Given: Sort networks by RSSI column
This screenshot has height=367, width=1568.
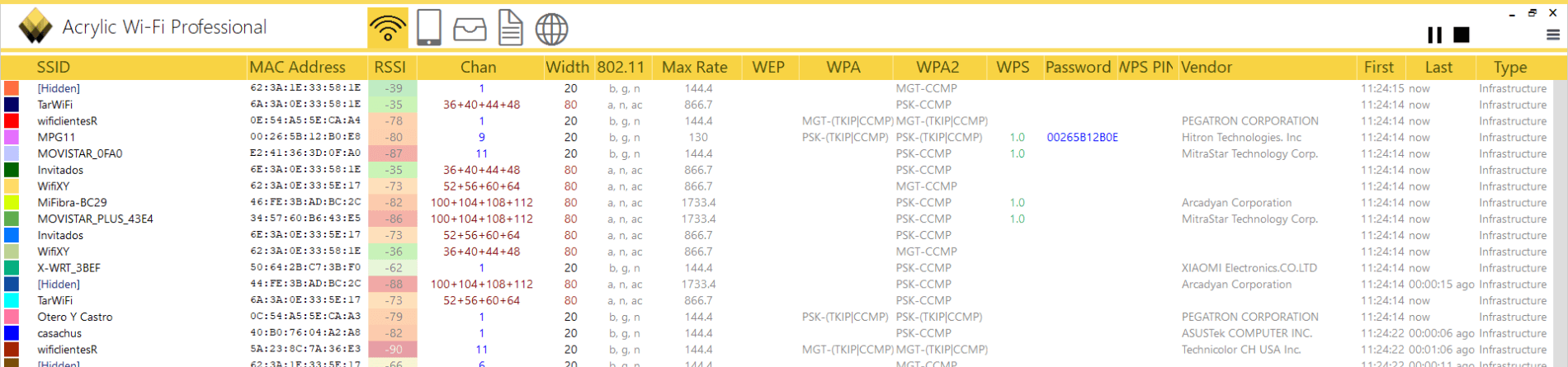Looking at the screenshot, I should (x=390, y=67).
